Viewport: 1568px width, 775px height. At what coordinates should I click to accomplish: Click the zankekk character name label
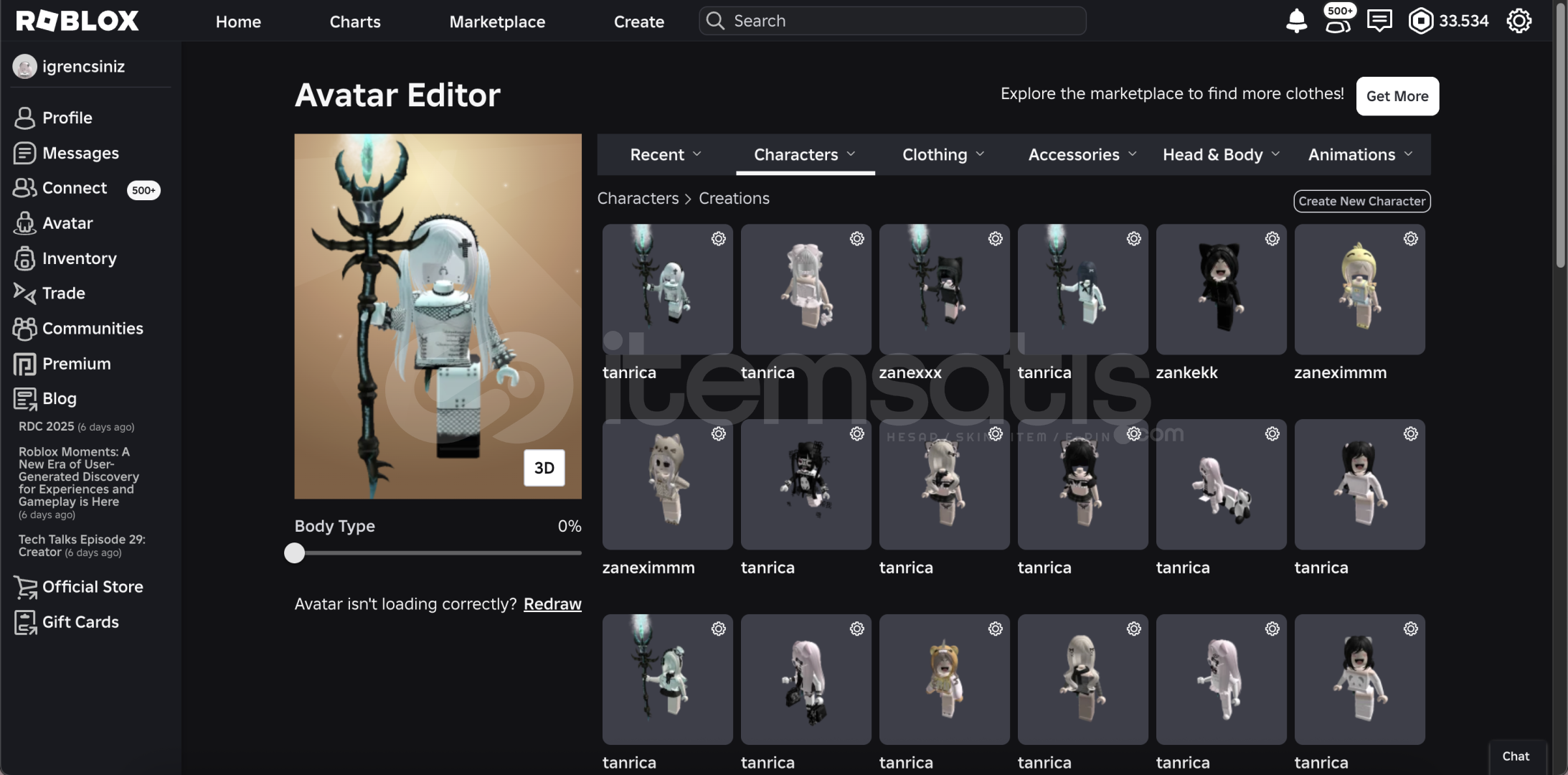point(1186,373)
